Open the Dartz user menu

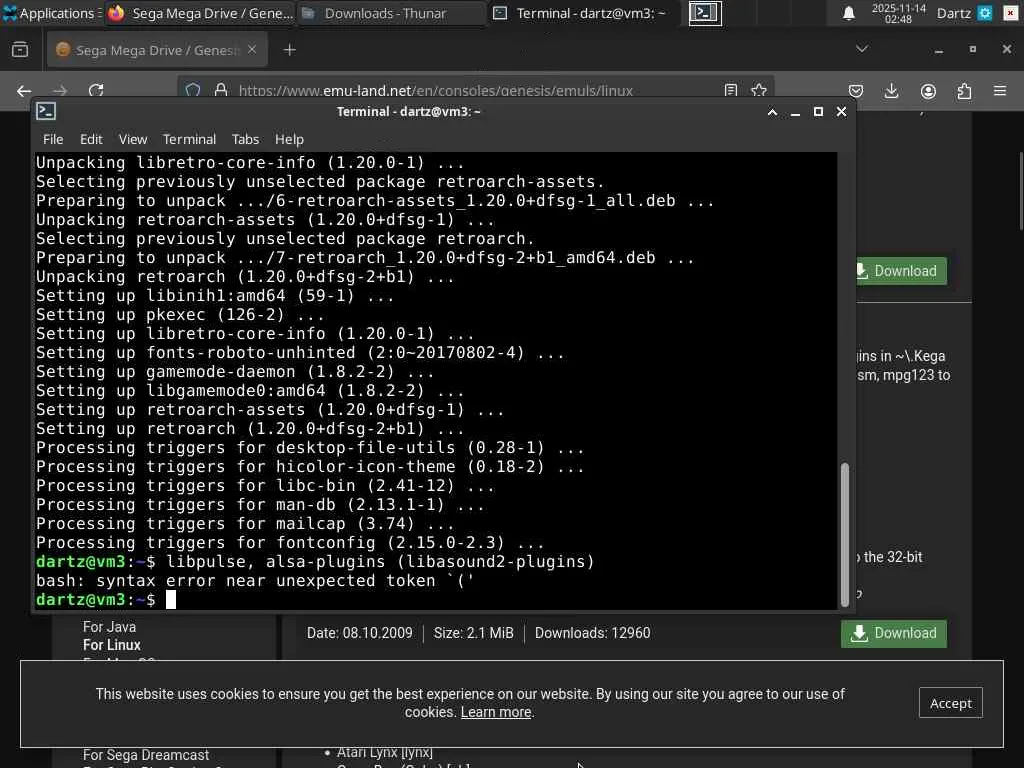(953, 13)
